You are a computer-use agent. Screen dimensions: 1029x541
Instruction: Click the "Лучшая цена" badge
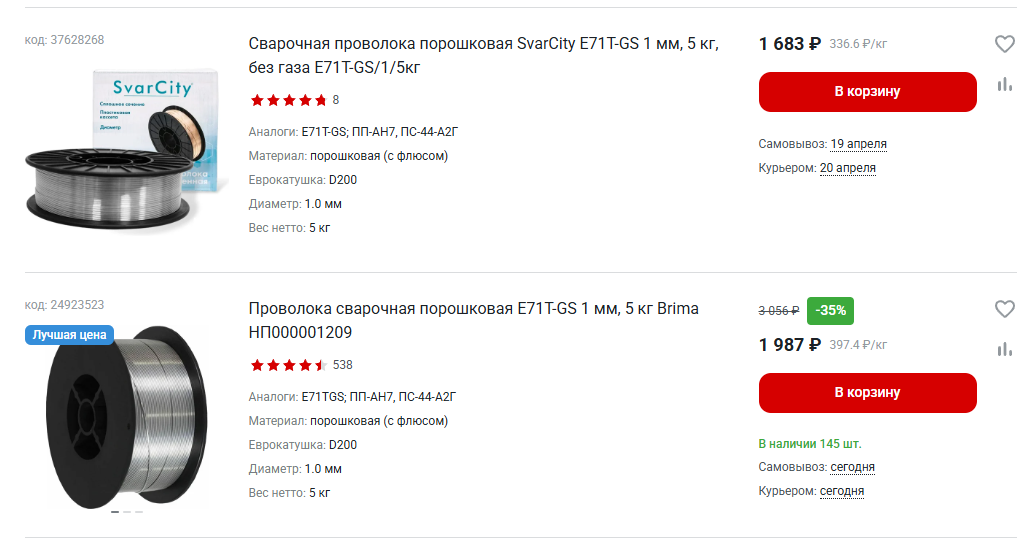(x=69, y=335)
